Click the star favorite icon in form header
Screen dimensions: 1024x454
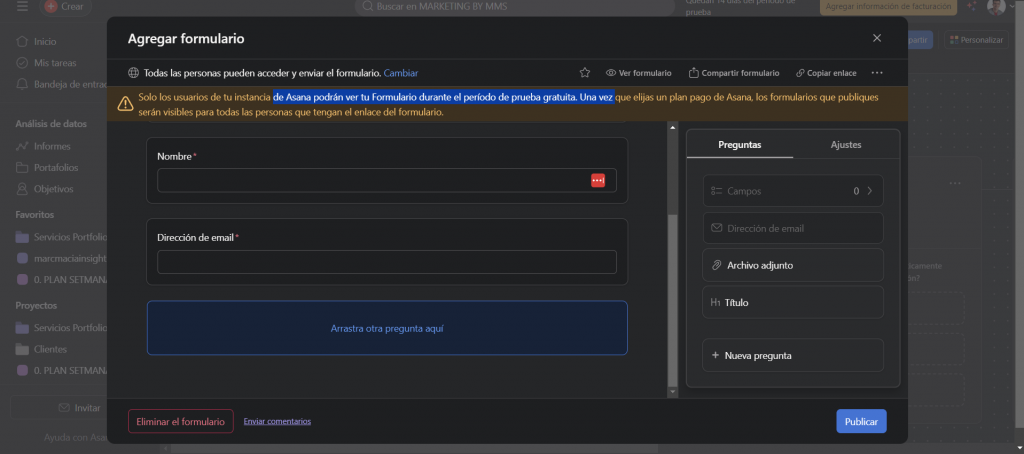pos(585,73)
